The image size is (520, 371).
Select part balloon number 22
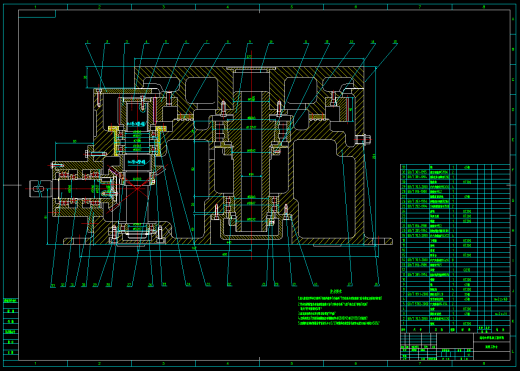[x=229, y=285]
